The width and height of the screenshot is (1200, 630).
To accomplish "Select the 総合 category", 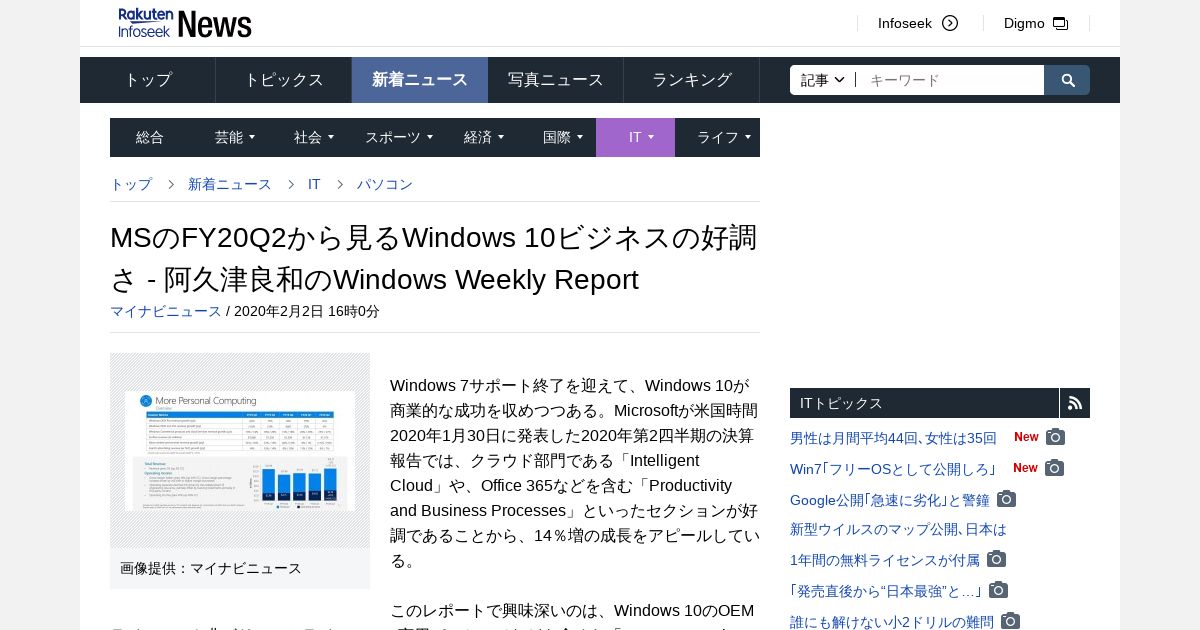I will [x=150, y=137].
